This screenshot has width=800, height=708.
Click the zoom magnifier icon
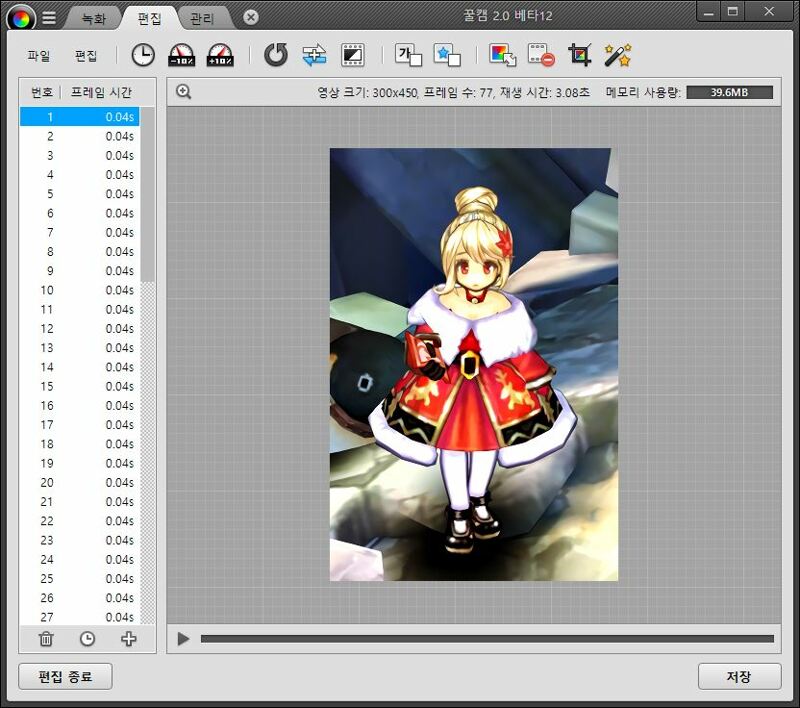point(184,92)
